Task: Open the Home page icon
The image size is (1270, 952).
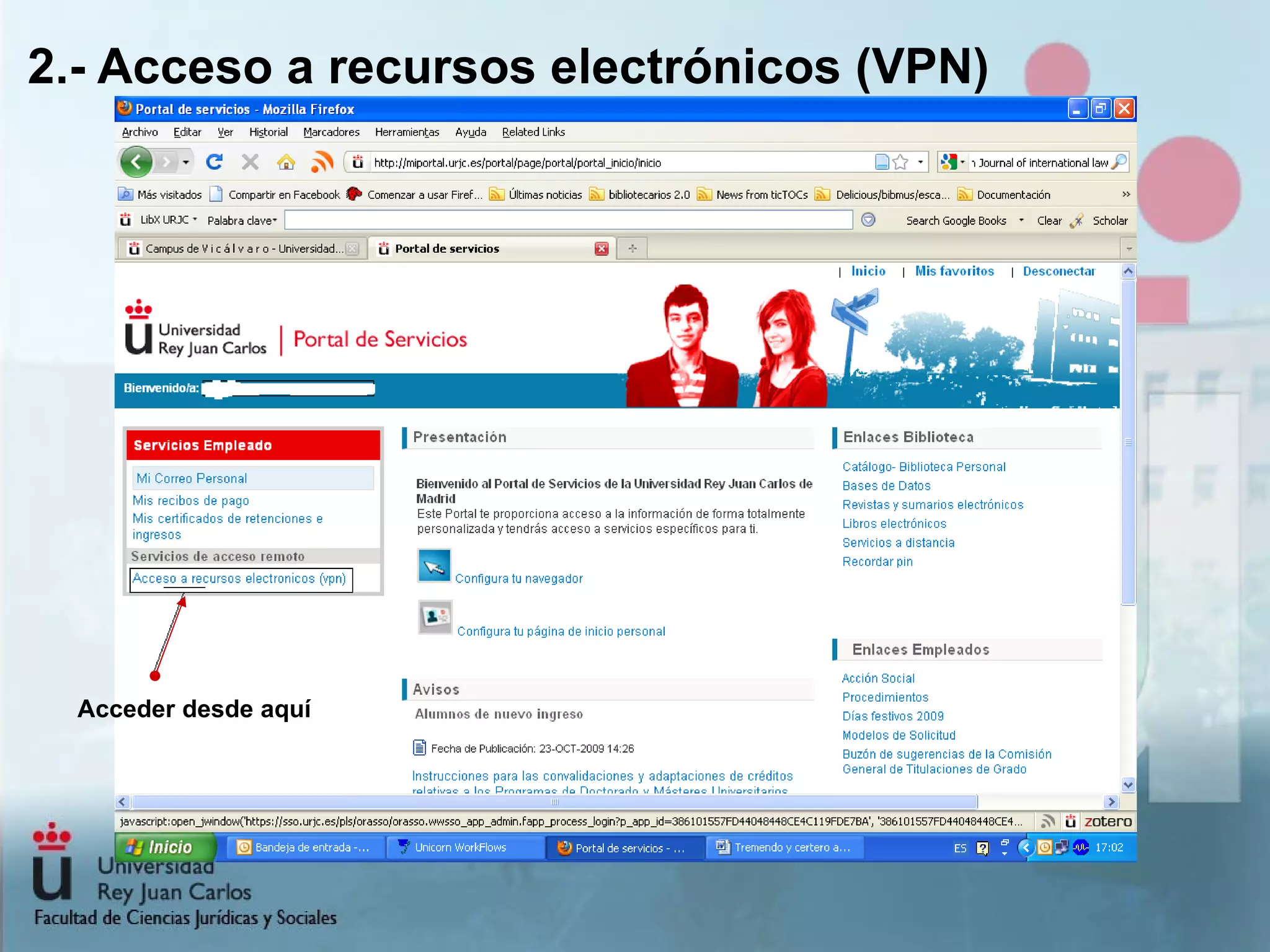Action: click(286, 162)
